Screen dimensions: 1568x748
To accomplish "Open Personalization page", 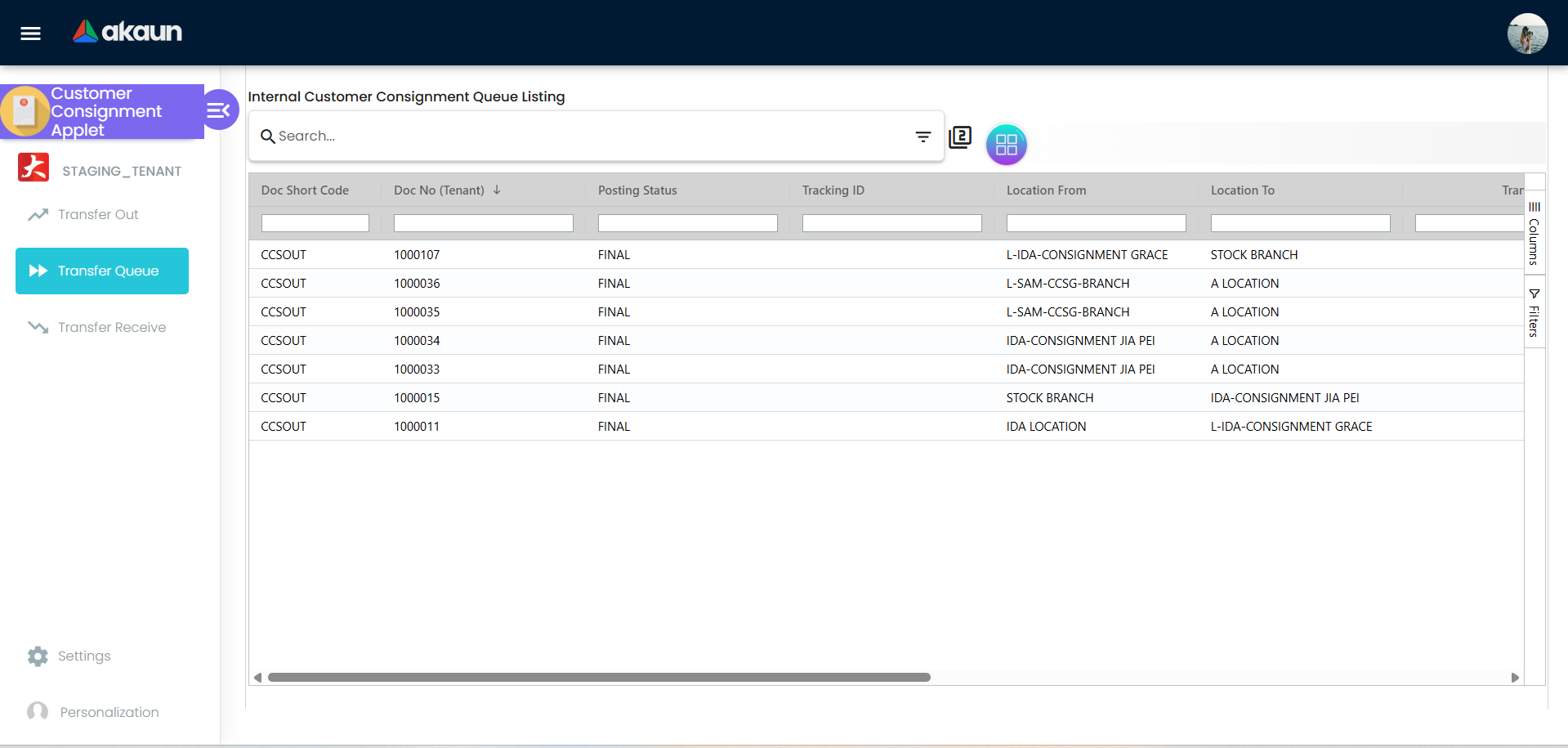I will click(x=109, y=713).
